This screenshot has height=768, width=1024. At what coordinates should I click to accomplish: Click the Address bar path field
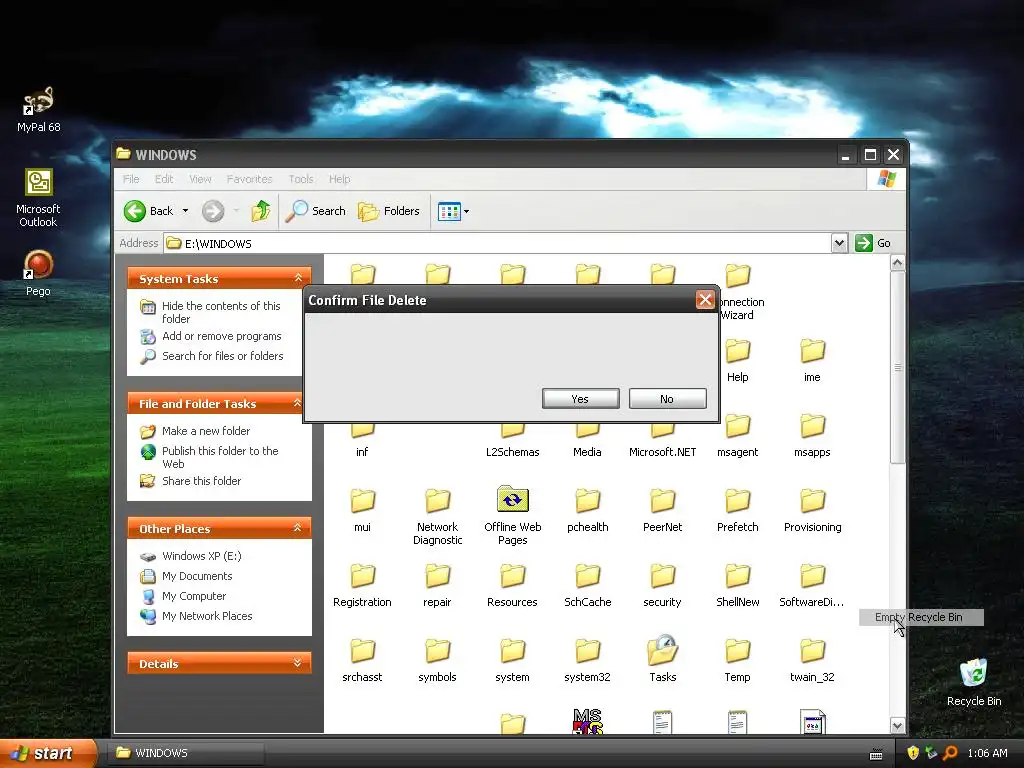click(x=498, y=244)
